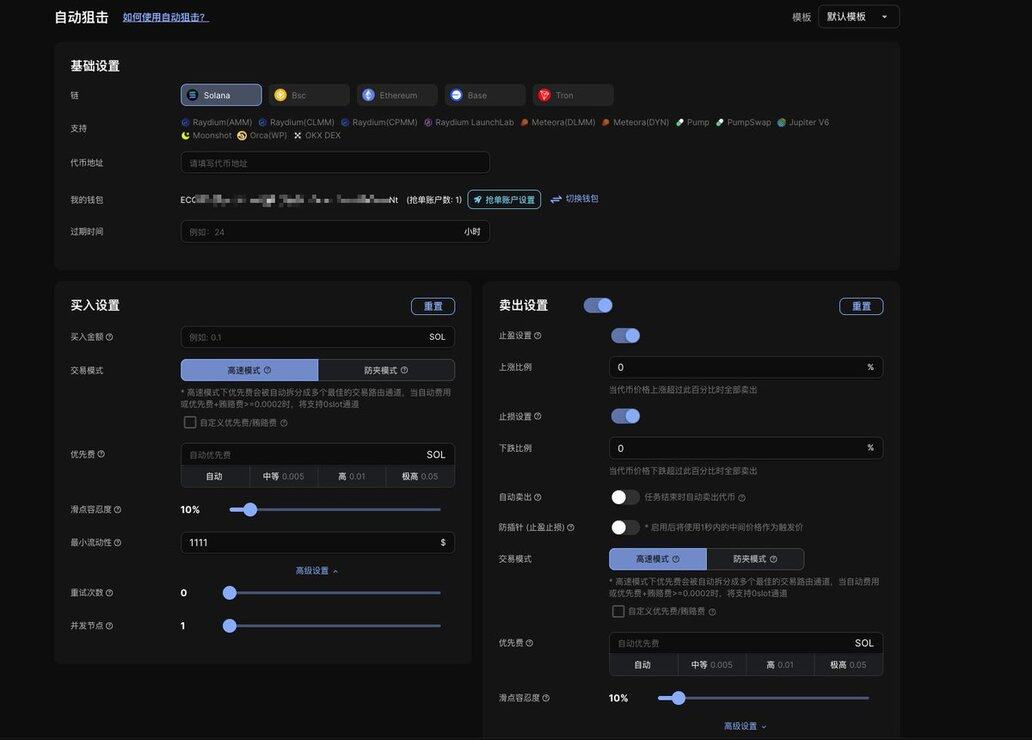Check 自定义优先费 box in buy settings
This screenshot has height=740, width=1032.
[190, 423]
